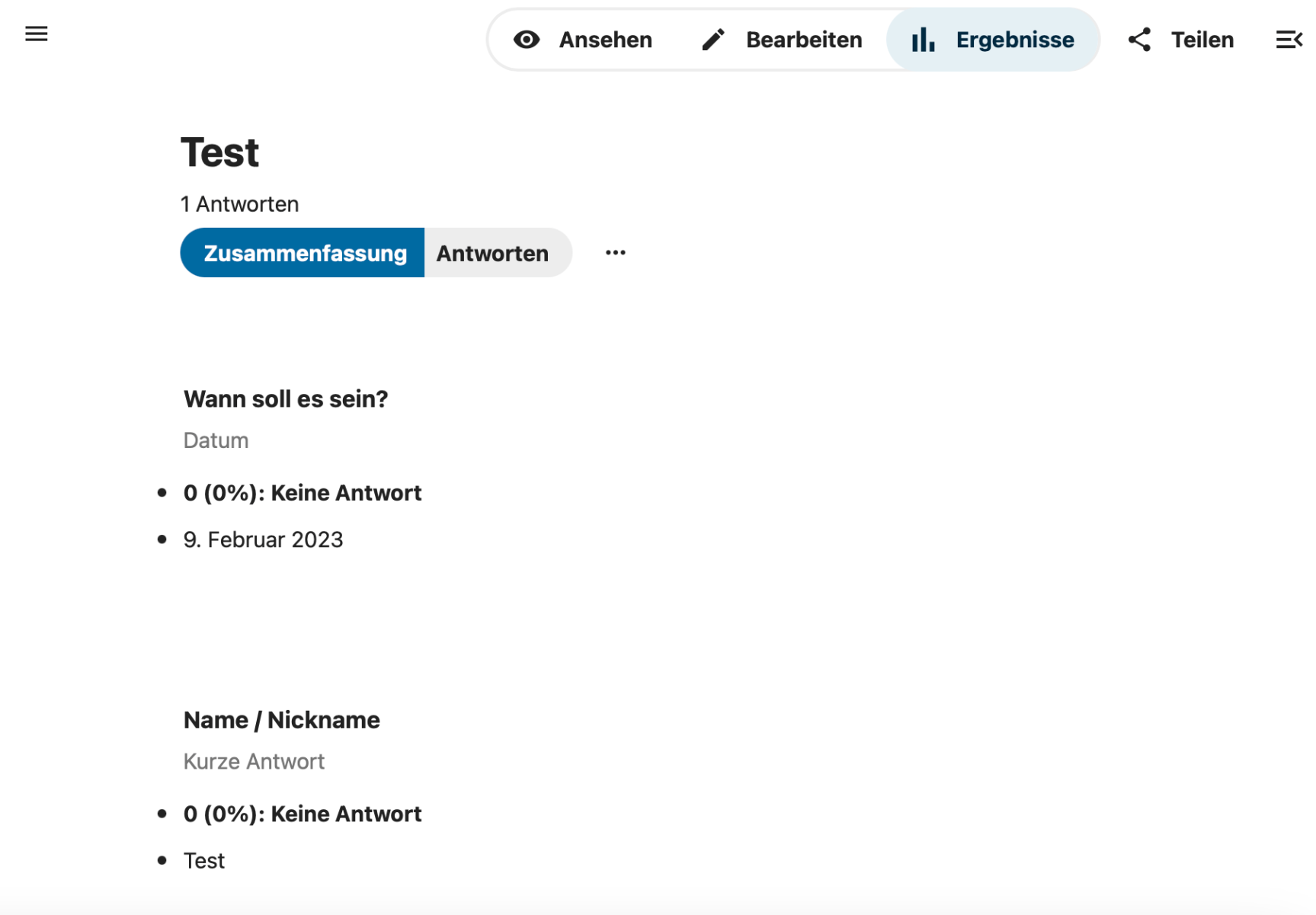Click the Teilen button label
This screenshot has width=1316, height=915.
click(x=1202, y=40)
